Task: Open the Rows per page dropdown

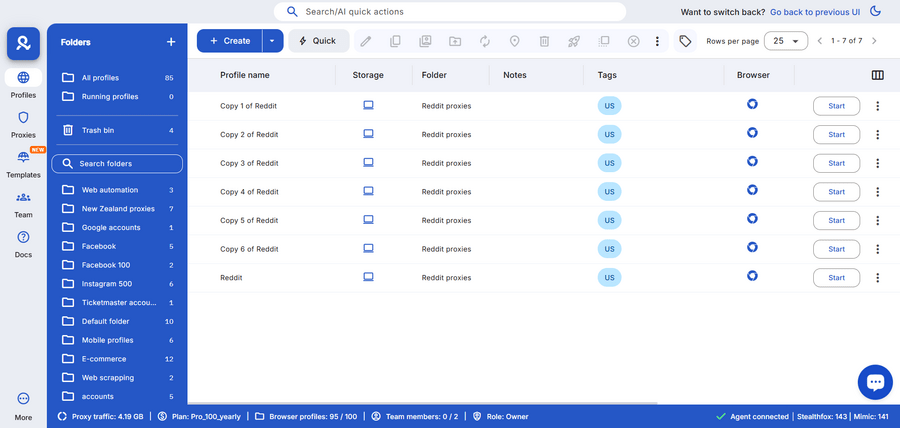Action: click(786, 41)
